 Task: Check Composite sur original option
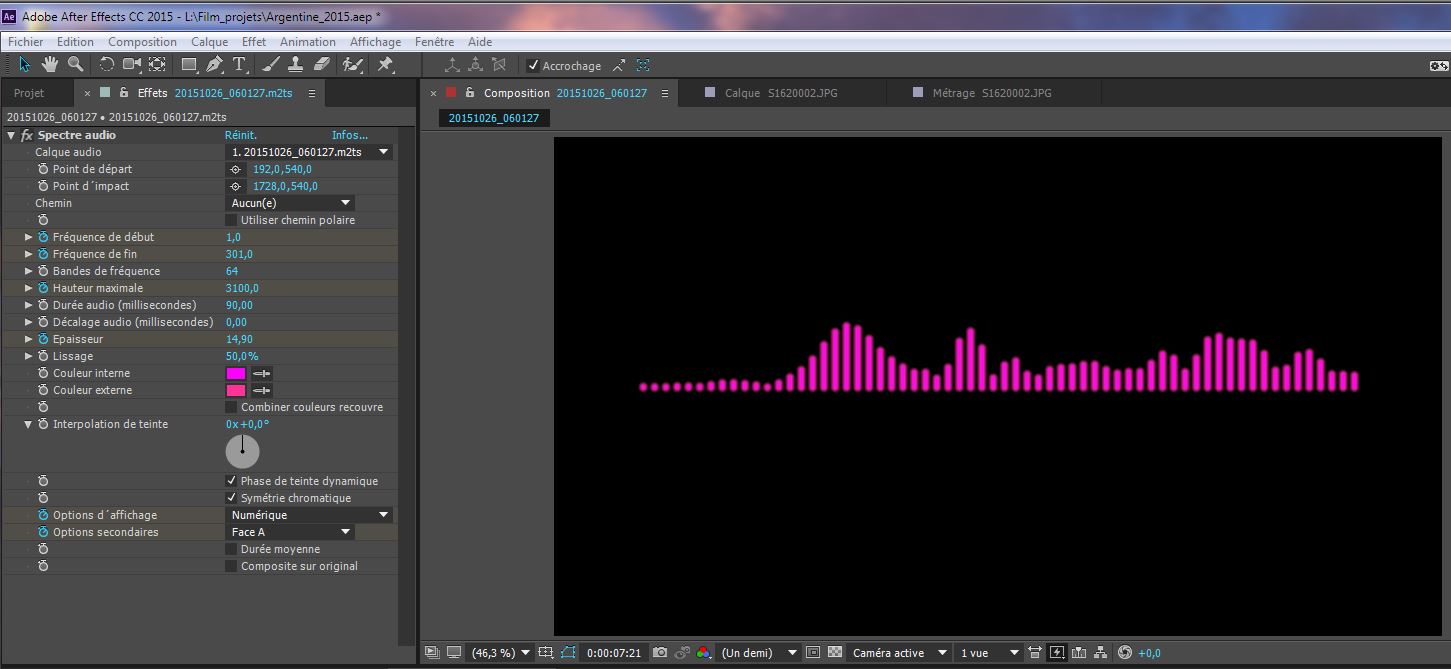pos(232,566)
